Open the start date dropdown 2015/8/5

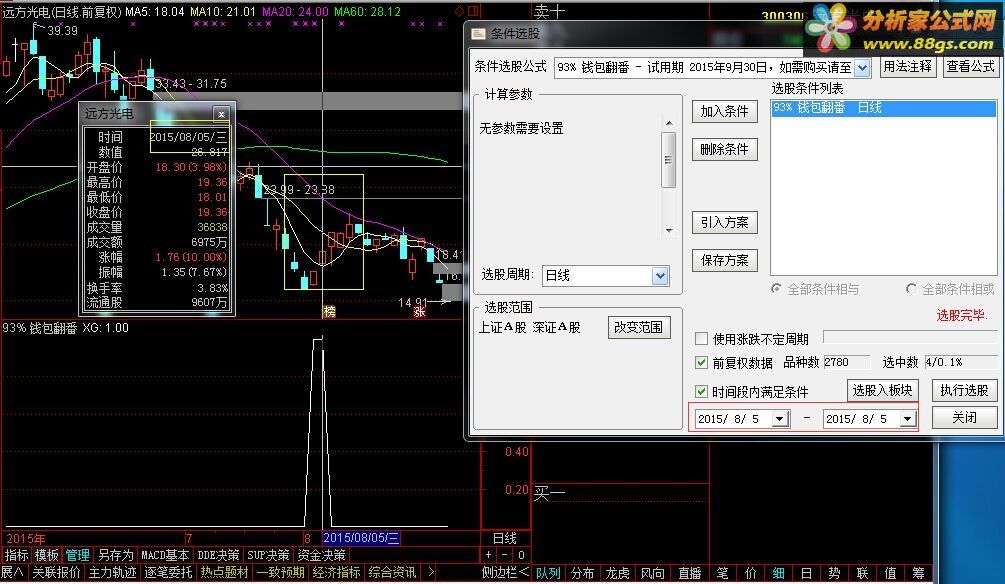point(779,419)
